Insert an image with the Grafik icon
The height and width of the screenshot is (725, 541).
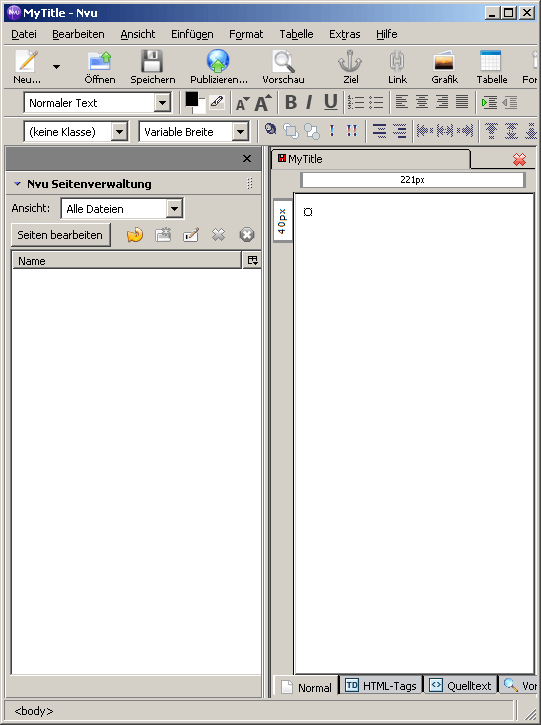tap(444, 61)
